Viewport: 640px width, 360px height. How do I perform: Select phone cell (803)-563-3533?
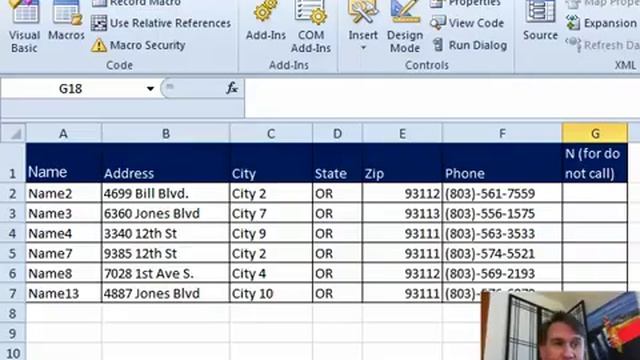coord(502,233)
